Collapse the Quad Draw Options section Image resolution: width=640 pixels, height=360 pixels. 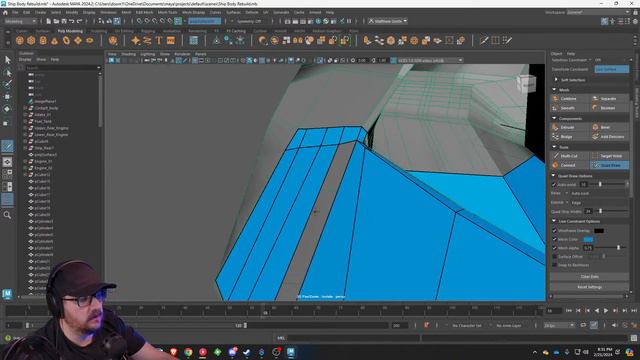[554, 176]
